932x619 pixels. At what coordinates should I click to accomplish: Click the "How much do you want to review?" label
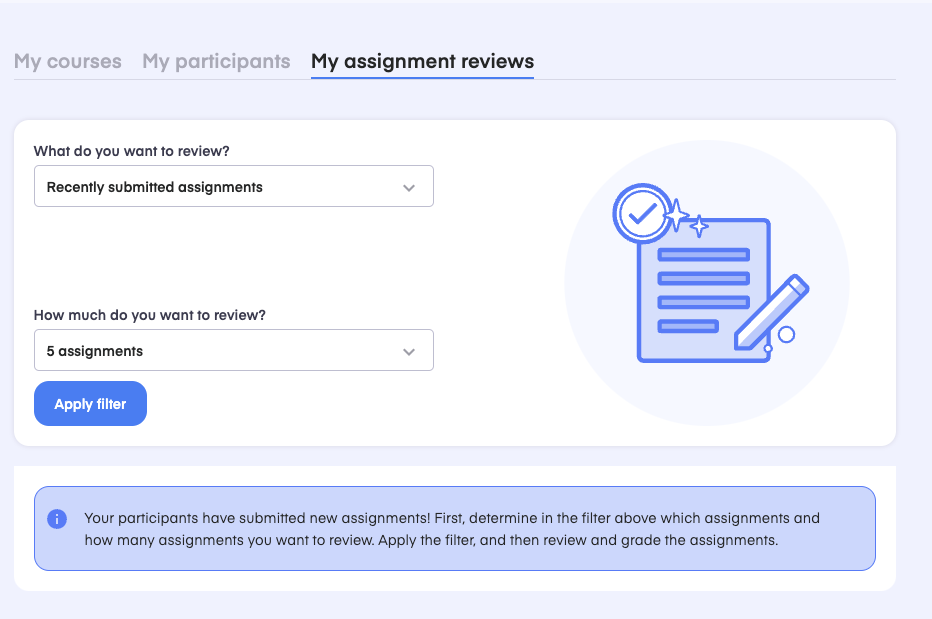point(150,315)
